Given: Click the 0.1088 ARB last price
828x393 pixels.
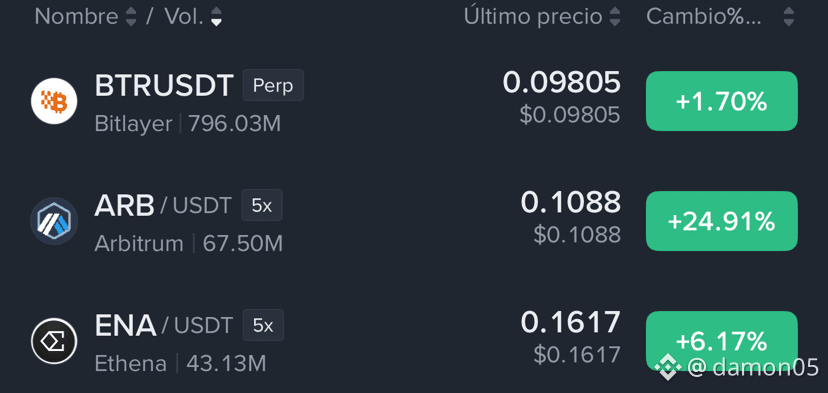Looking at the screenshot, I should pos(570,202).
